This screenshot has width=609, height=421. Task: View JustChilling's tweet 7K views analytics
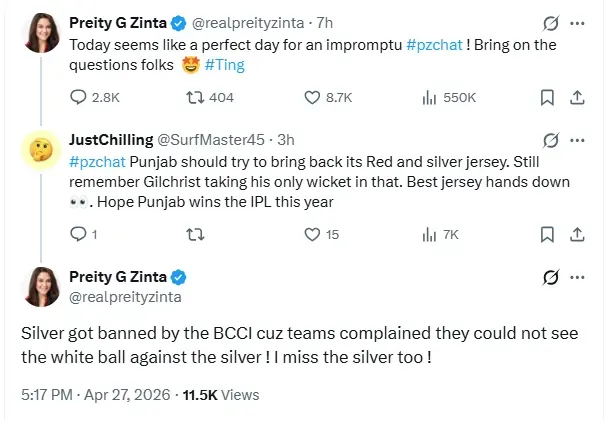coord(432,234)
